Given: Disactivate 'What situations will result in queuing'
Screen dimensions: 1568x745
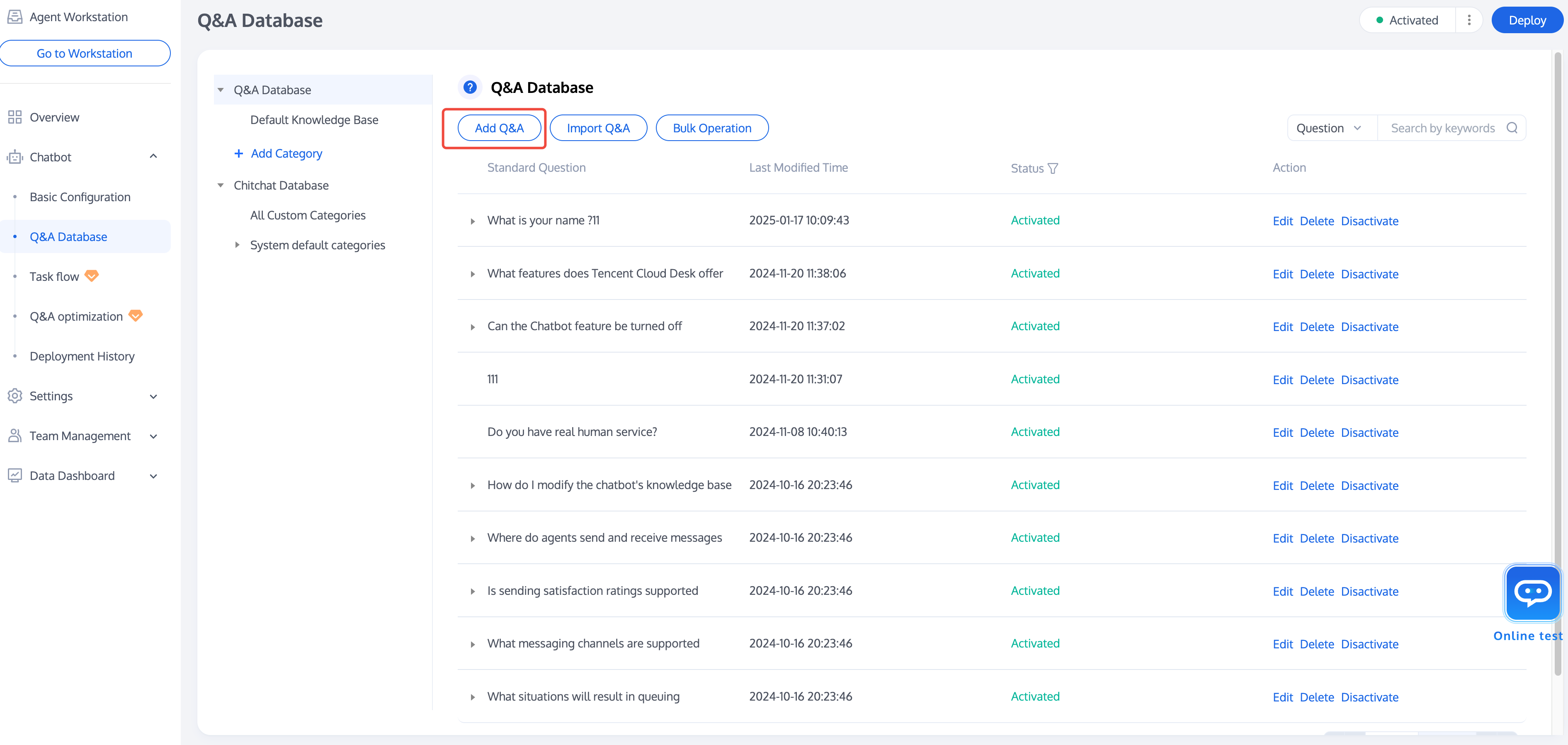Looking at the screenshot, I should point(1369,697).
